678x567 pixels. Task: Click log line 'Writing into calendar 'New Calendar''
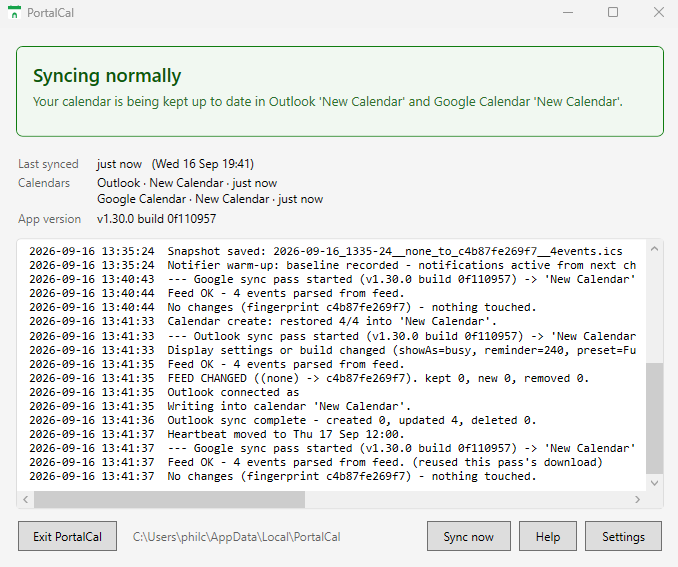click(x=220, y=406)
